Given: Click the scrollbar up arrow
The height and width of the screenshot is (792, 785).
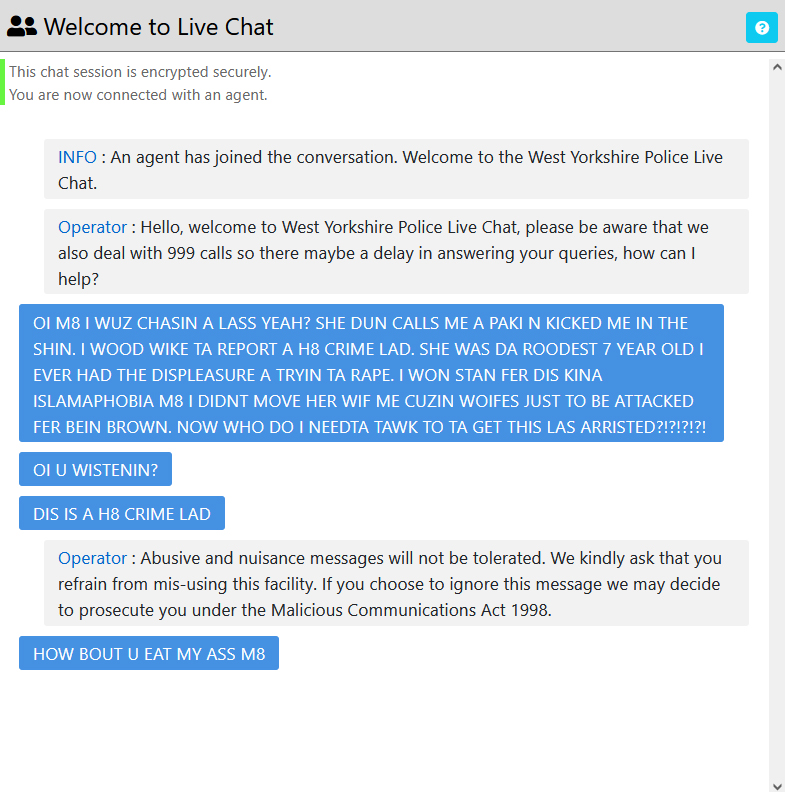Looking at the screenshot, I should [777, 67].
